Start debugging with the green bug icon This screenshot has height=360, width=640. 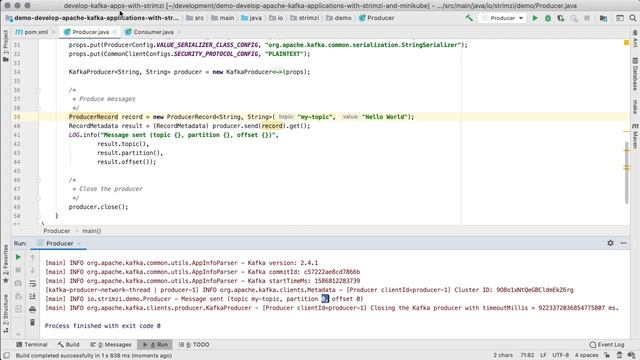(x=548, y=18)
